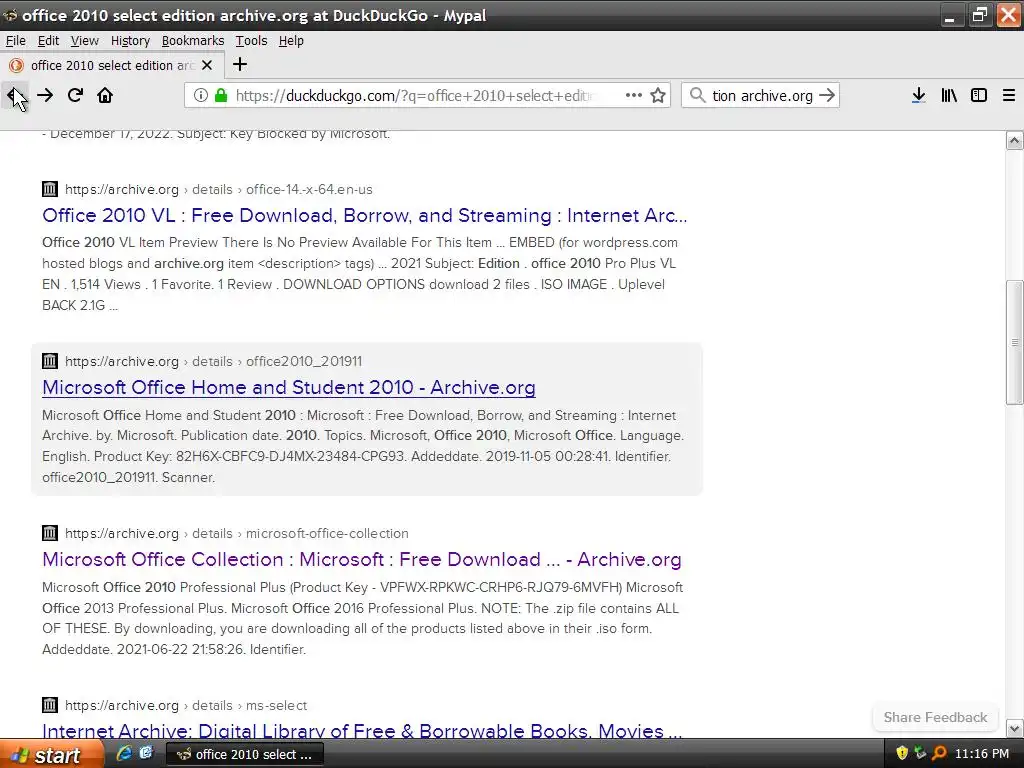1024x768 pixels.
Task: Bookmark this page with the star
Action: [x=658, y=95]
